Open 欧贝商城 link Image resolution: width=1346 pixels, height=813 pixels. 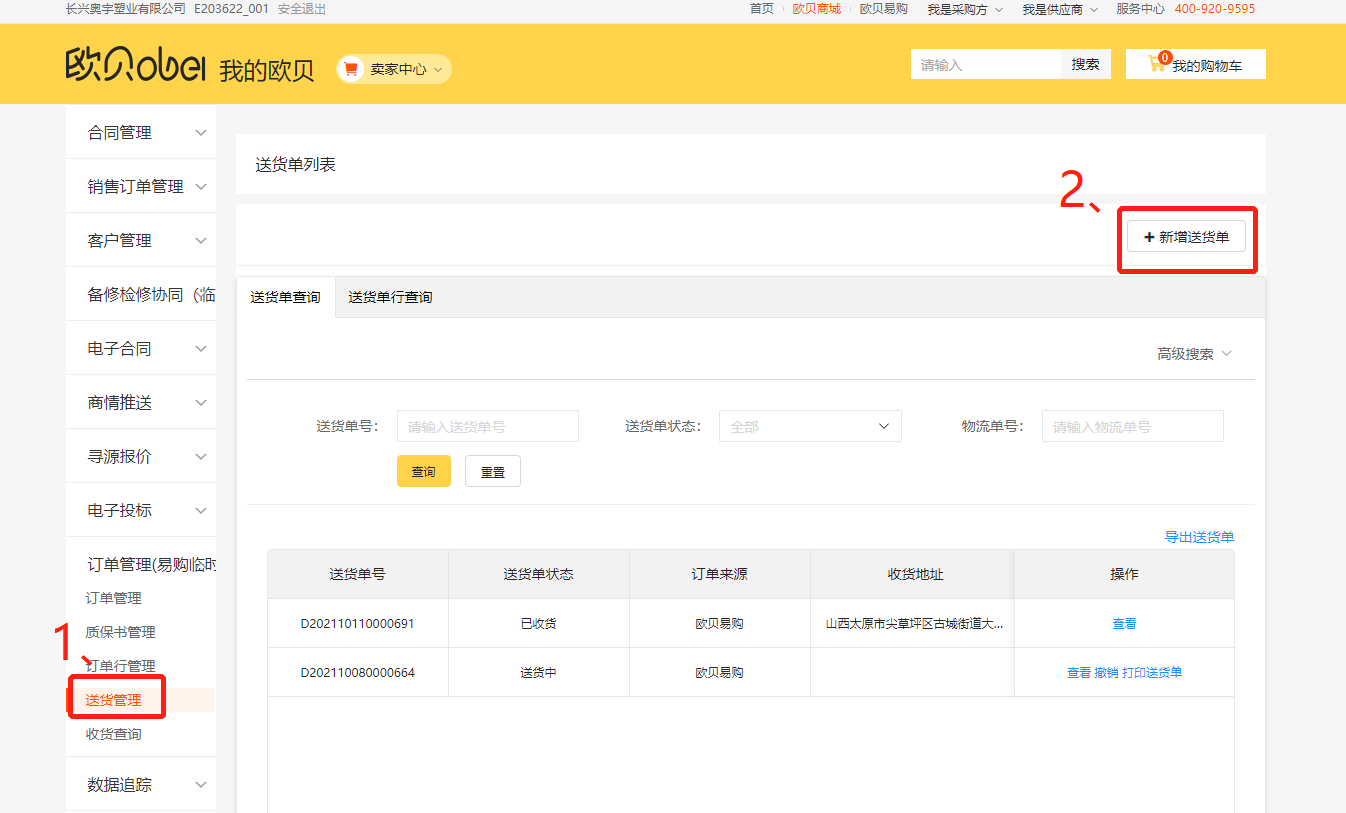[x=816, y=9]
